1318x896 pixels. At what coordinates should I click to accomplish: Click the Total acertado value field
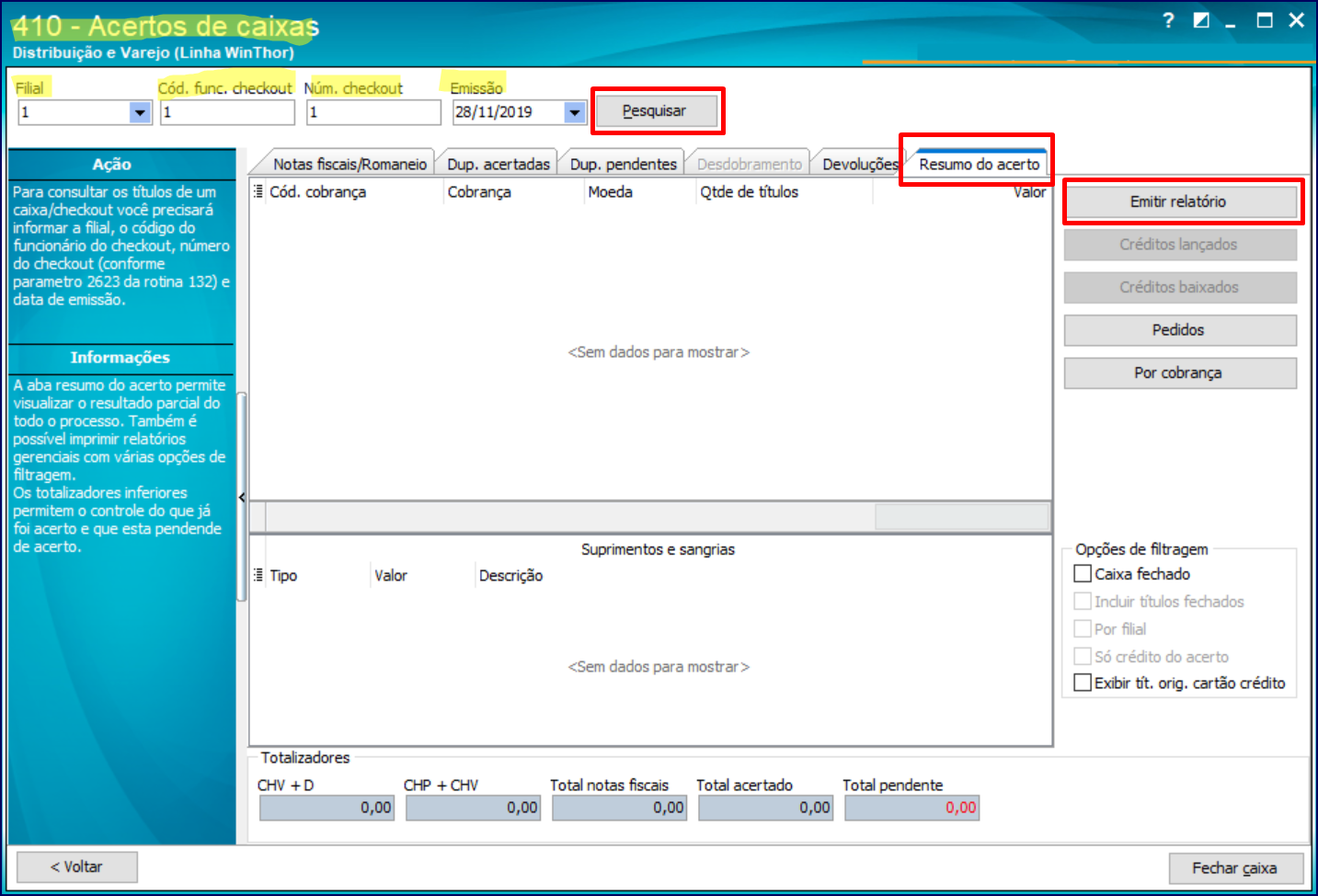click(x=765, y=808)
